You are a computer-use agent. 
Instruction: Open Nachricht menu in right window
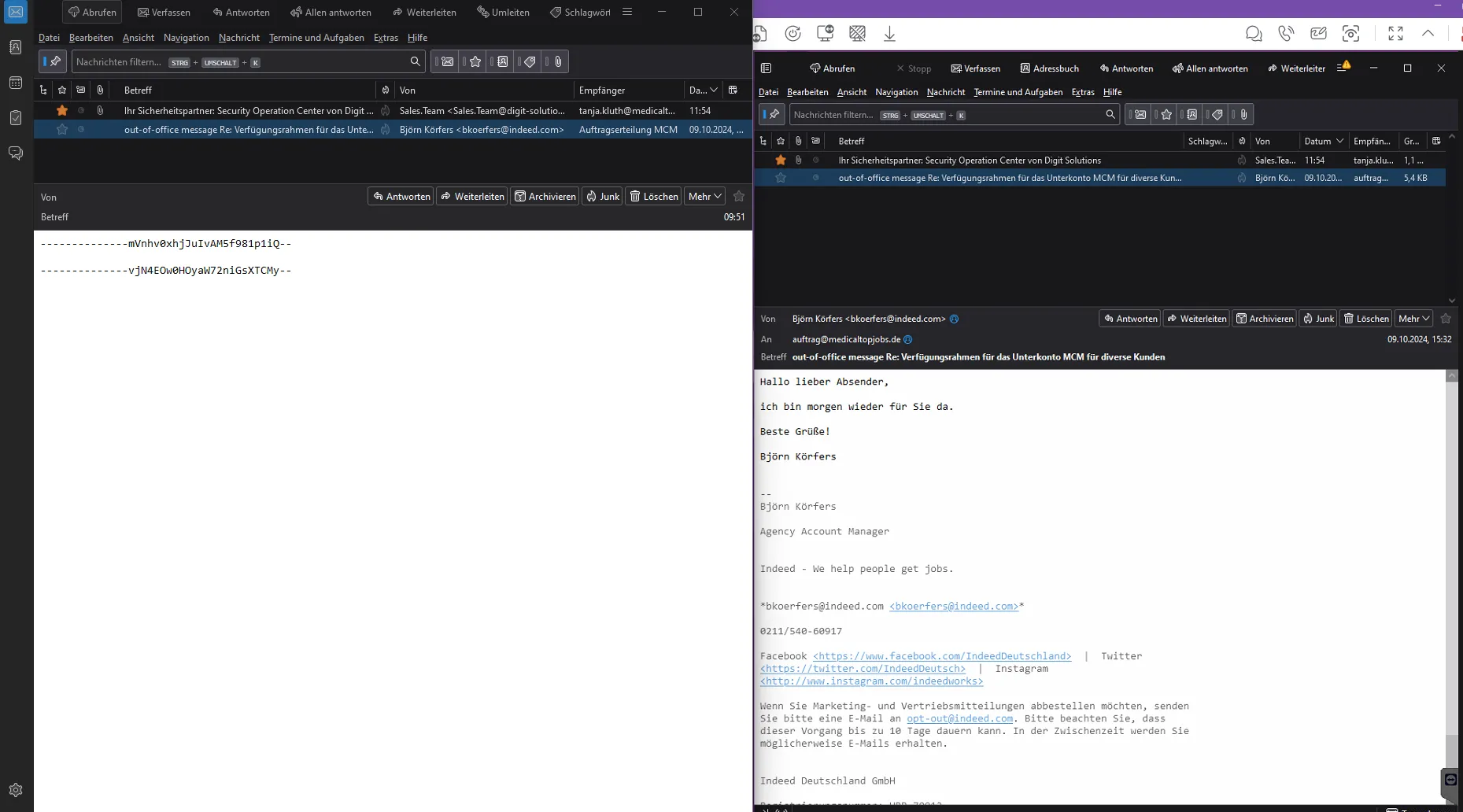[x=946, y=92]
